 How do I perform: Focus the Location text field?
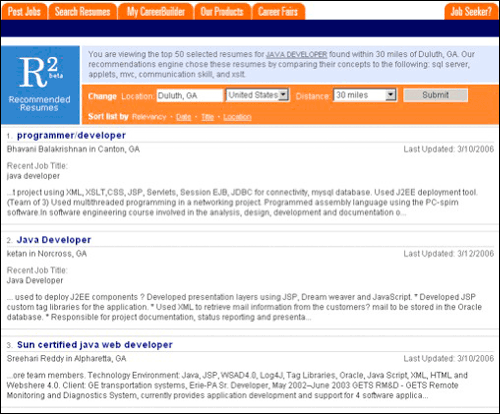click(190, 96)
